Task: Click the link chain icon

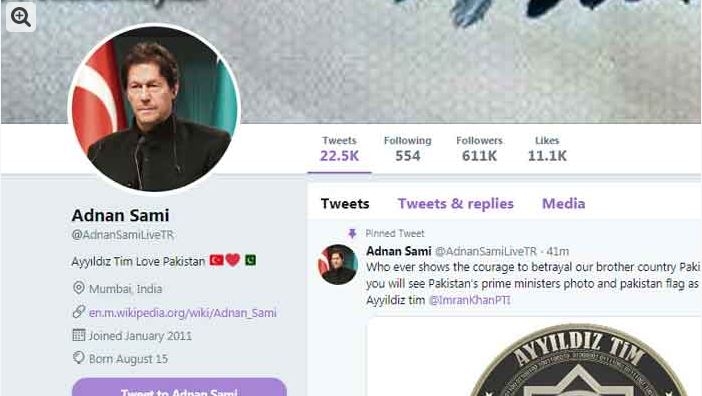Action: click(79, 312)
